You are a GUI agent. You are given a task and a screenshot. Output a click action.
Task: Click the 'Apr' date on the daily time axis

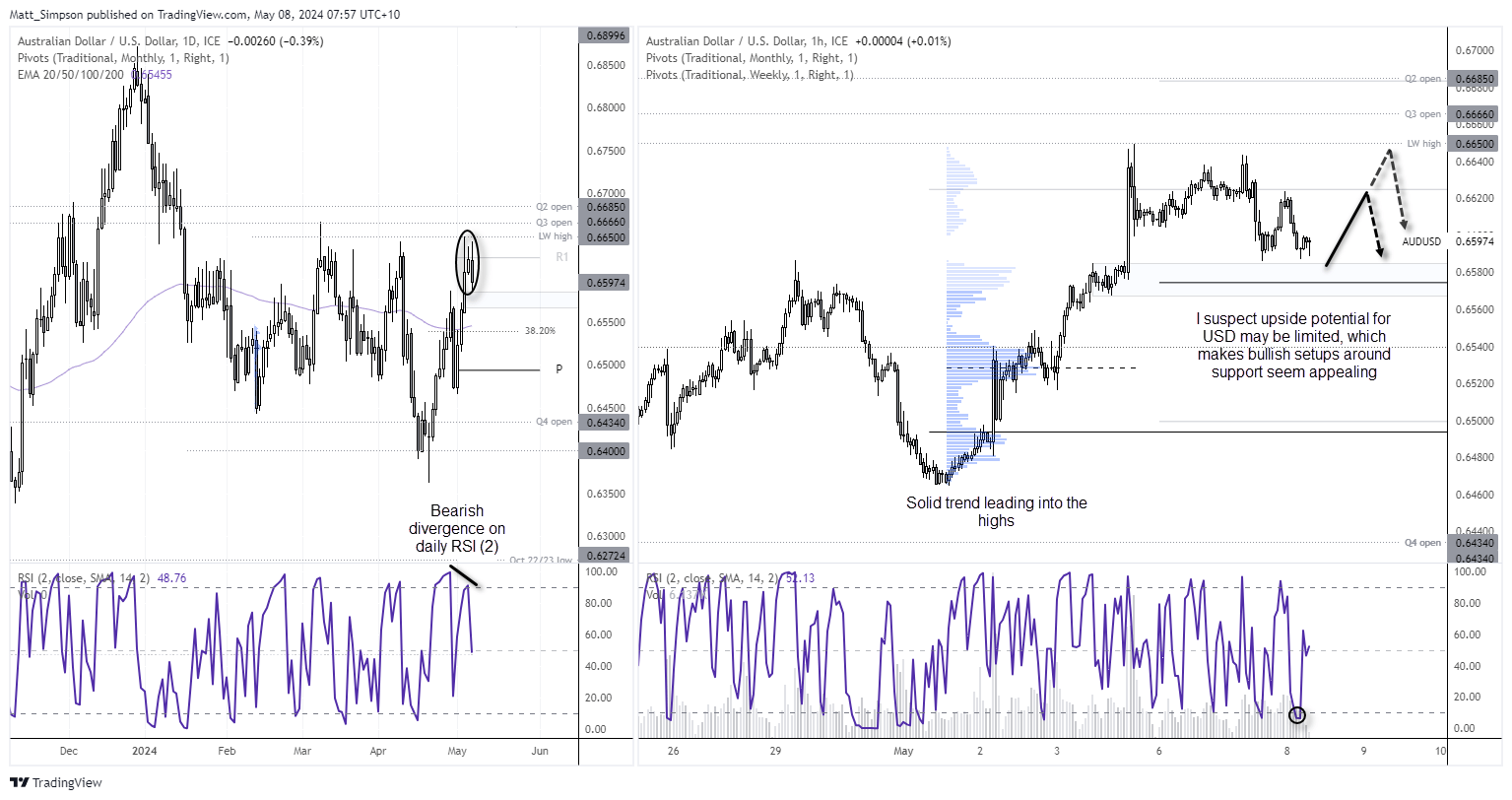tap(378, 751)
